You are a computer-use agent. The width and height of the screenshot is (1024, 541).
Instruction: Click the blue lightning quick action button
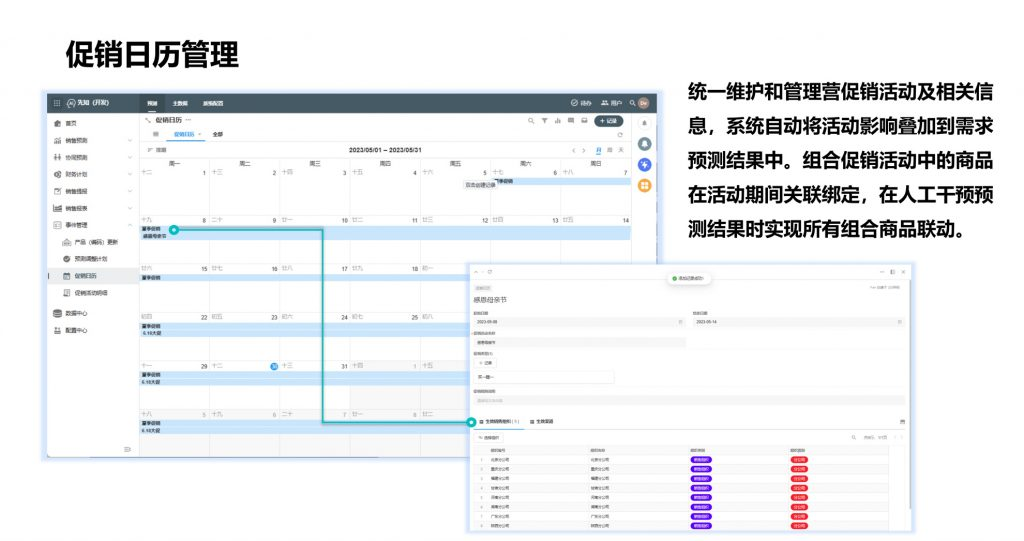pos(645,165)
